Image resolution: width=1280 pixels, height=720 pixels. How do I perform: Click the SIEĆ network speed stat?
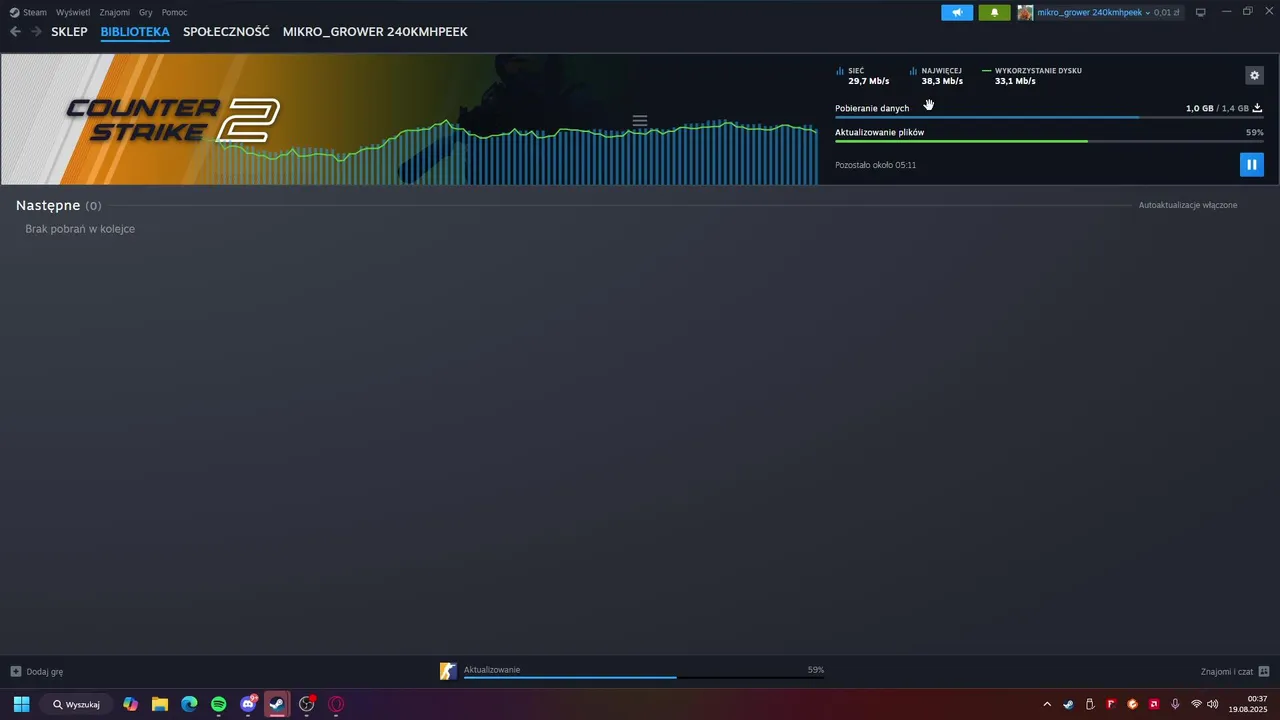click(862, 76)
